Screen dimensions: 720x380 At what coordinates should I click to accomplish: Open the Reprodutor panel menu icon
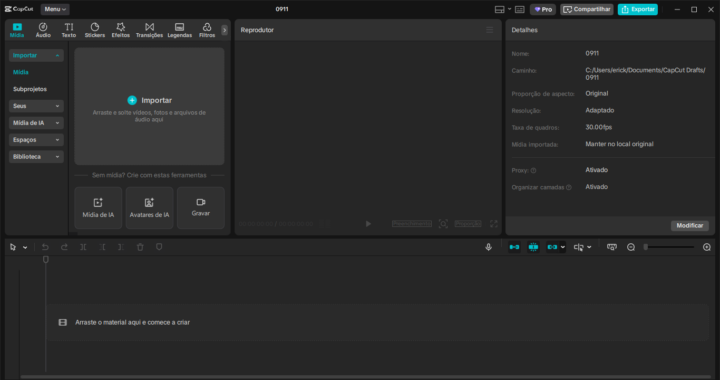pyautogui.click(x=490, y=30)
